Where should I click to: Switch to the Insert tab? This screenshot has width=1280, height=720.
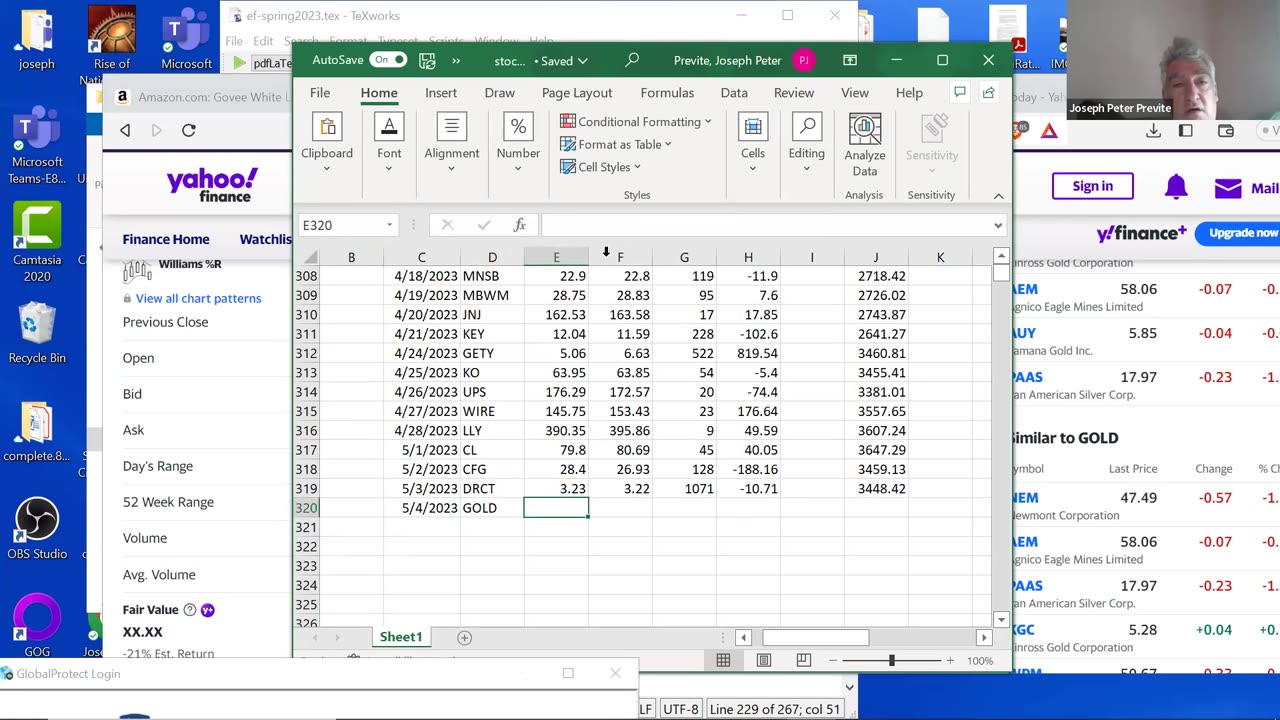(x=441, y=92)
